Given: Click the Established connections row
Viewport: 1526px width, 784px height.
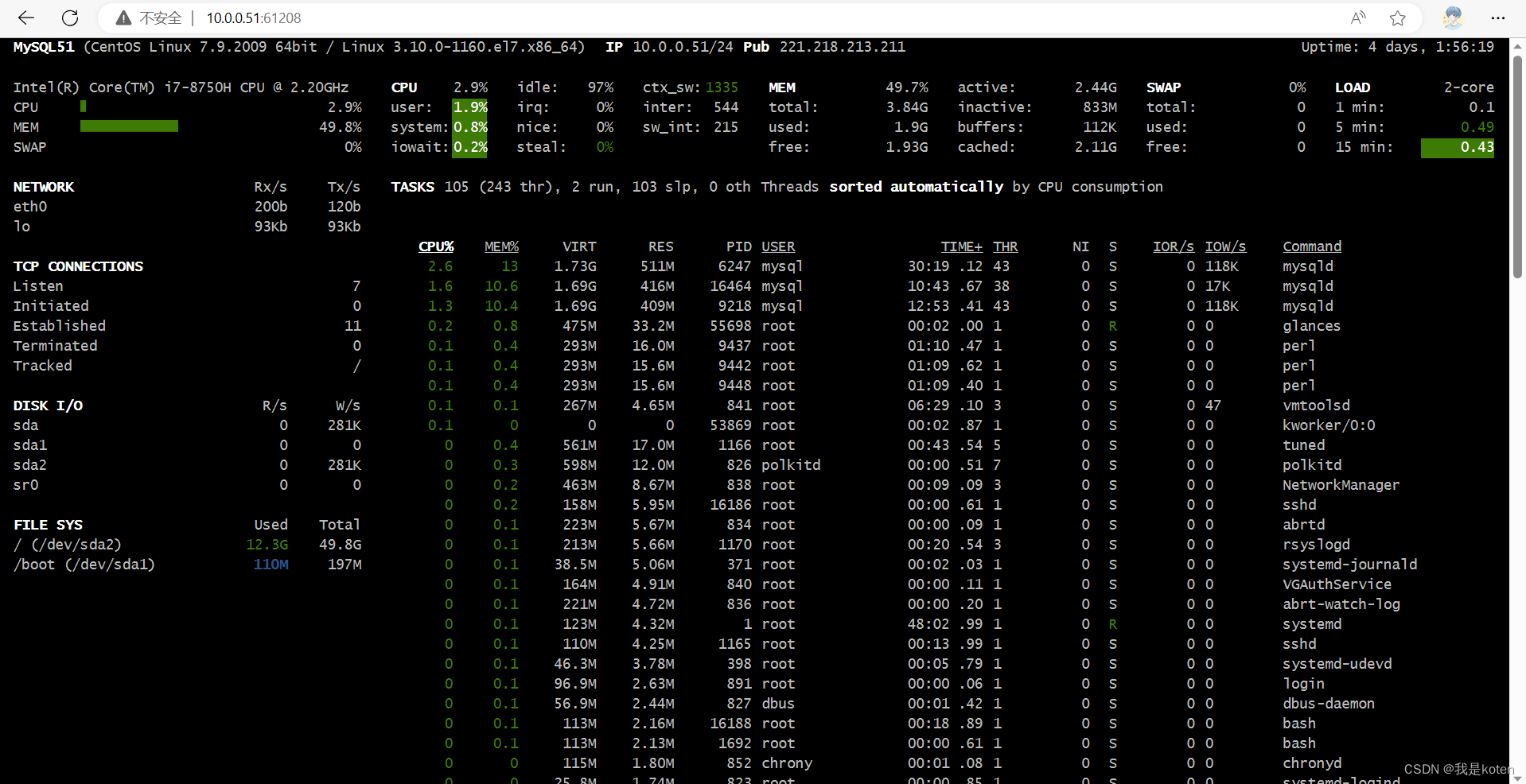Looking at the screenshot, I should coord(187,326).
